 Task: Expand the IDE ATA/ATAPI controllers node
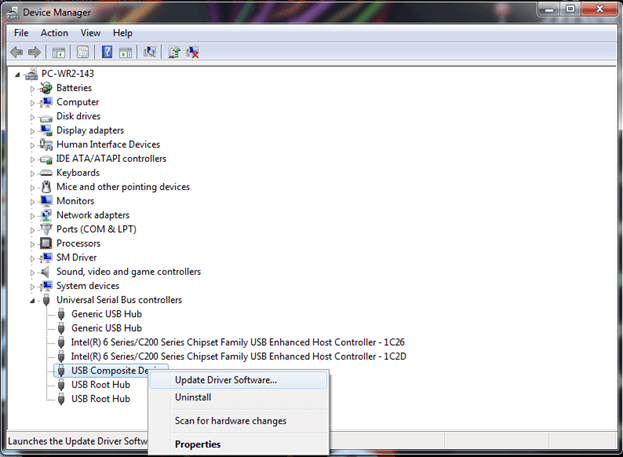coord(33,159)
